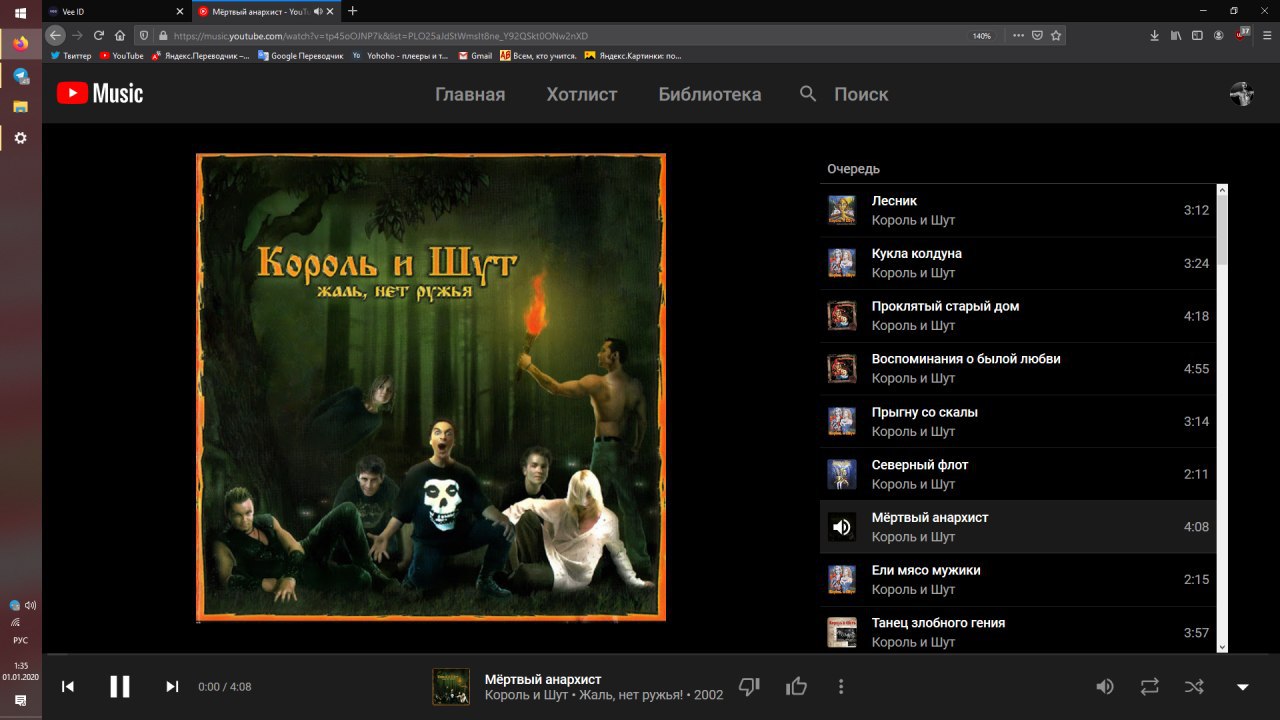Mute the player volume
This screenshot has width=1280, height=720.
pyautogui.click(x=1105, y=686)
